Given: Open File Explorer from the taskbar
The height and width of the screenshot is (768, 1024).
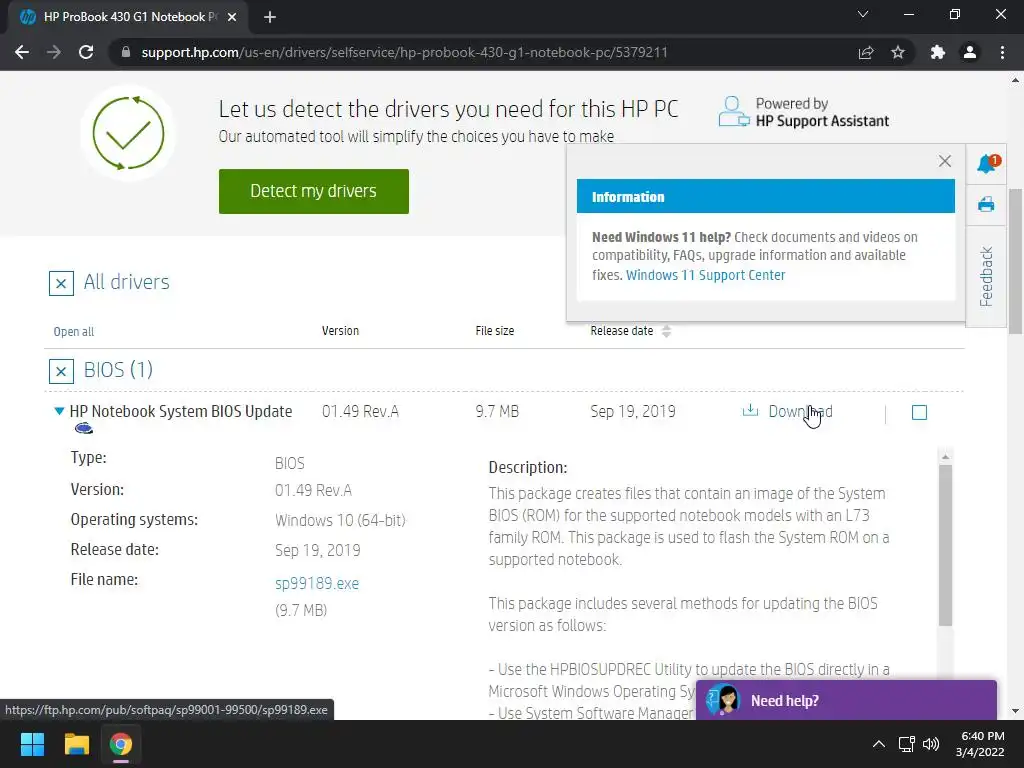Looking at the screenshot, I should 76,744.
